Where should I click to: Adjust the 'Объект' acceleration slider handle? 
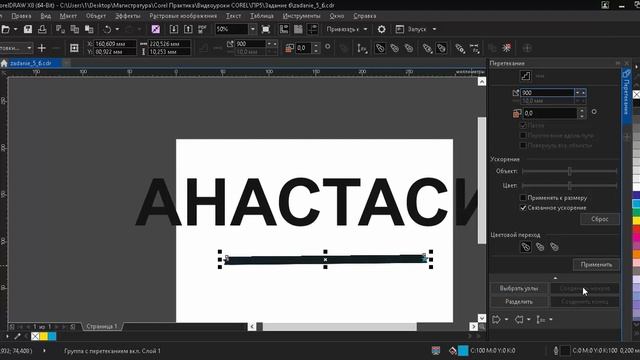coord(570,171)
